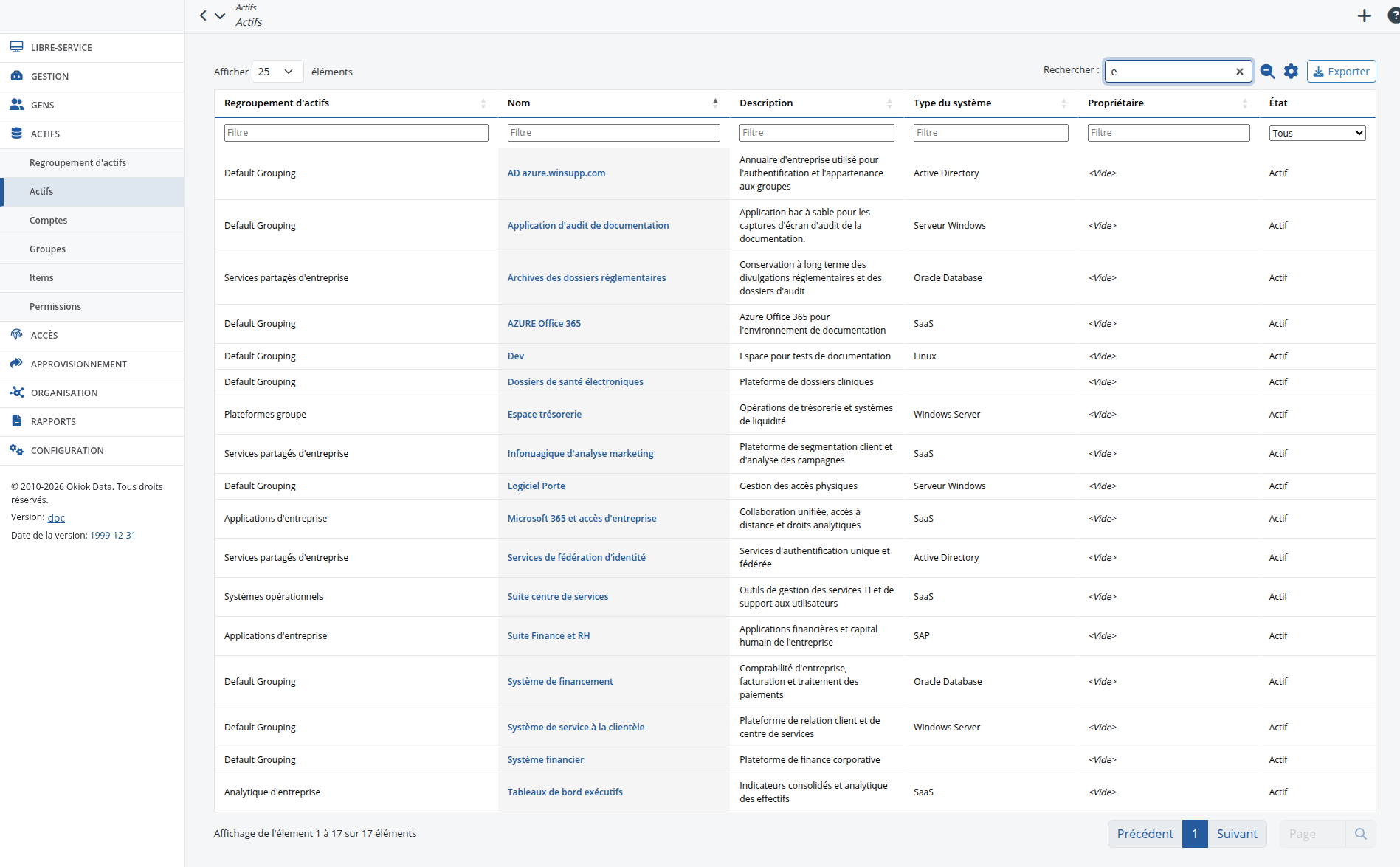
Task: Go back with the left chevron
Action: [x=203, y=15]
